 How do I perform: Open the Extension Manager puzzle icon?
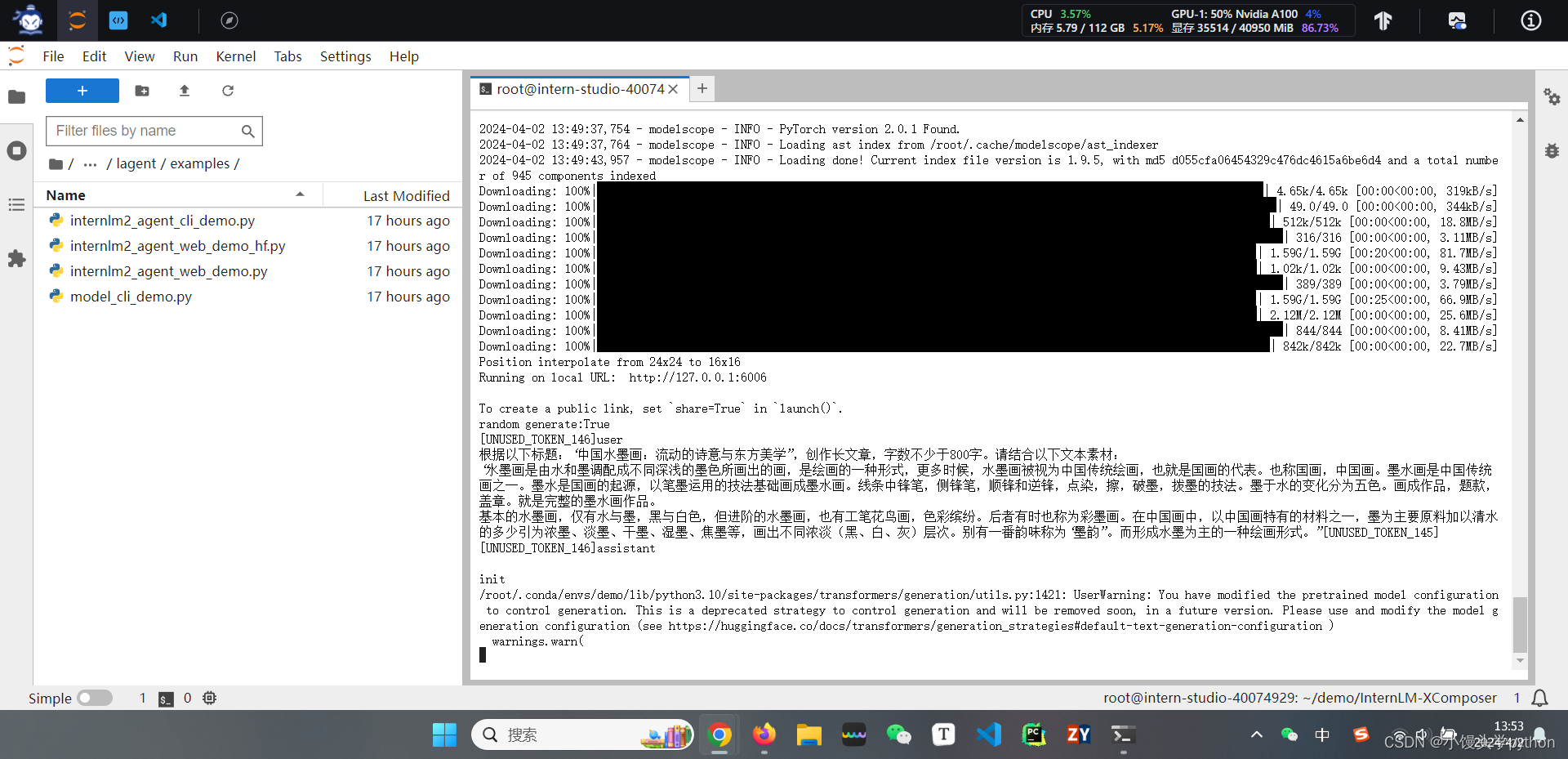16,259
